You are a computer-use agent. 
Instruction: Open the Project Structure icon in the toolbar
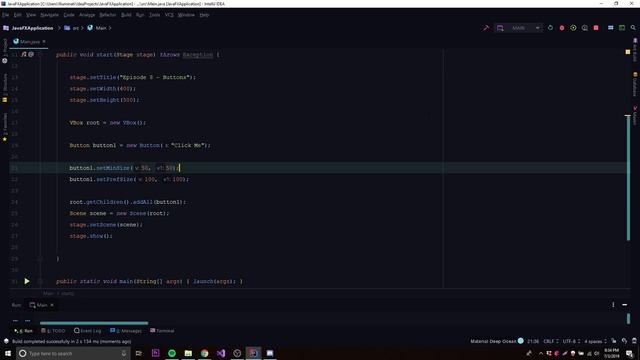[611, 28]
